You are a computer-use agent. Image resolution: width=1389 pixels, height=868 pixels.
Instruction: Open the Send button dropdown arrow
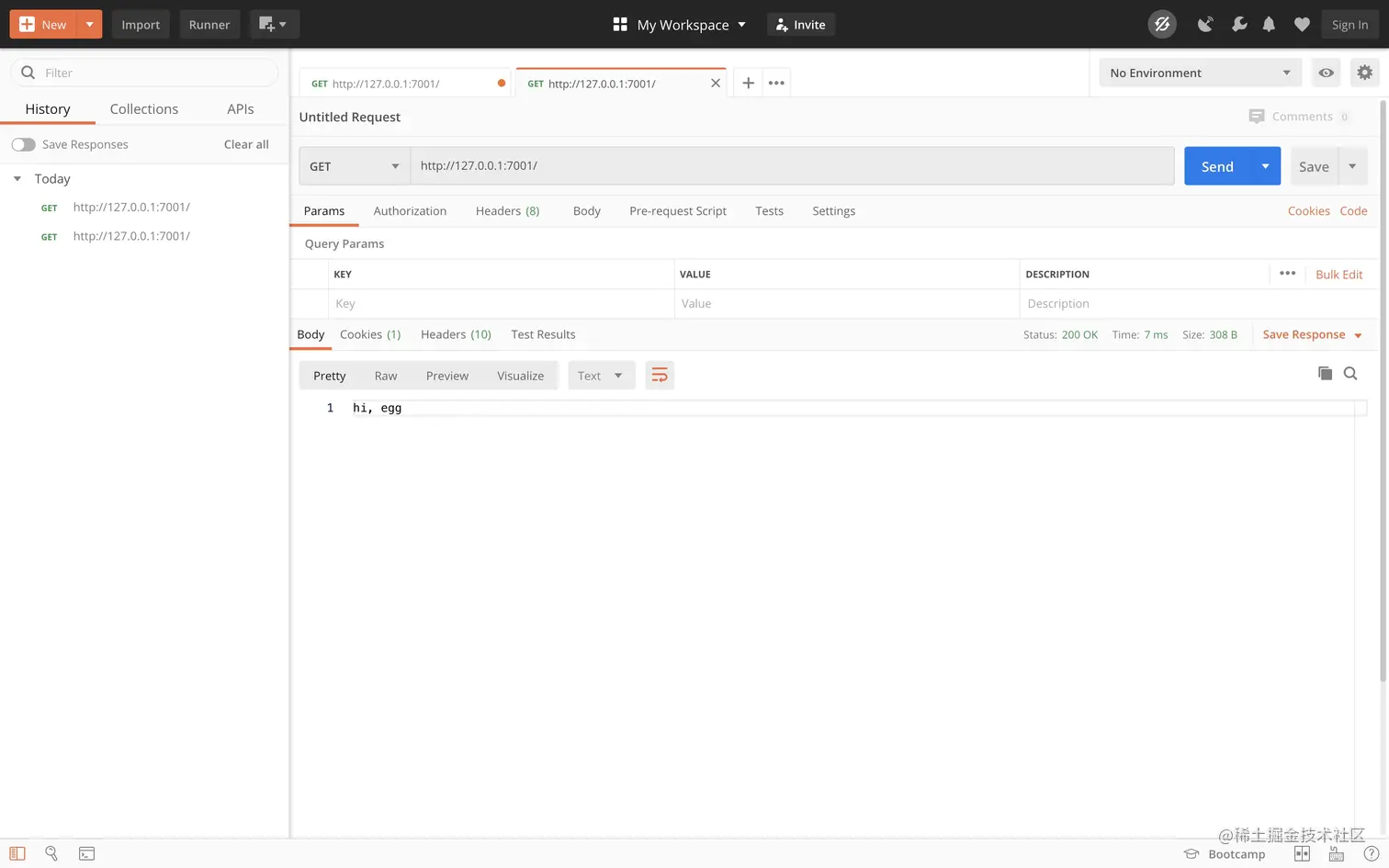(1266, 166)
